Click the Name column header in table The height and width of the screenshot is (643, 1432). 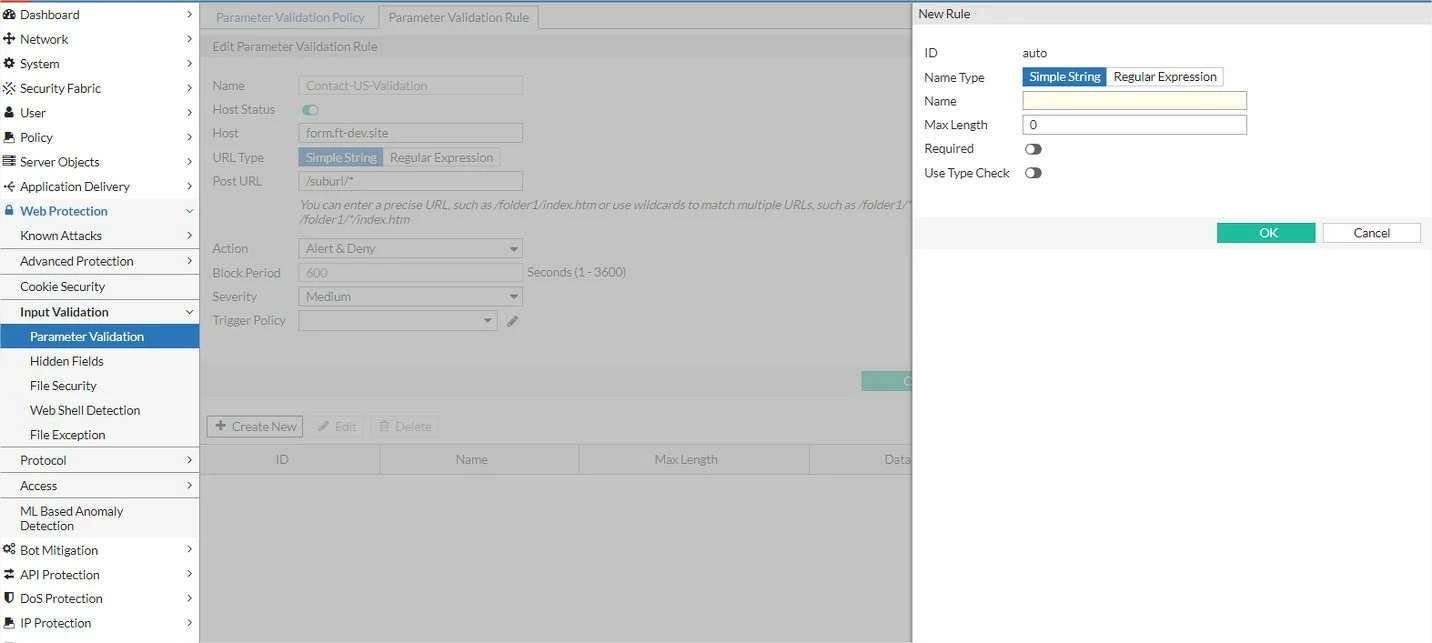[471, 459]
